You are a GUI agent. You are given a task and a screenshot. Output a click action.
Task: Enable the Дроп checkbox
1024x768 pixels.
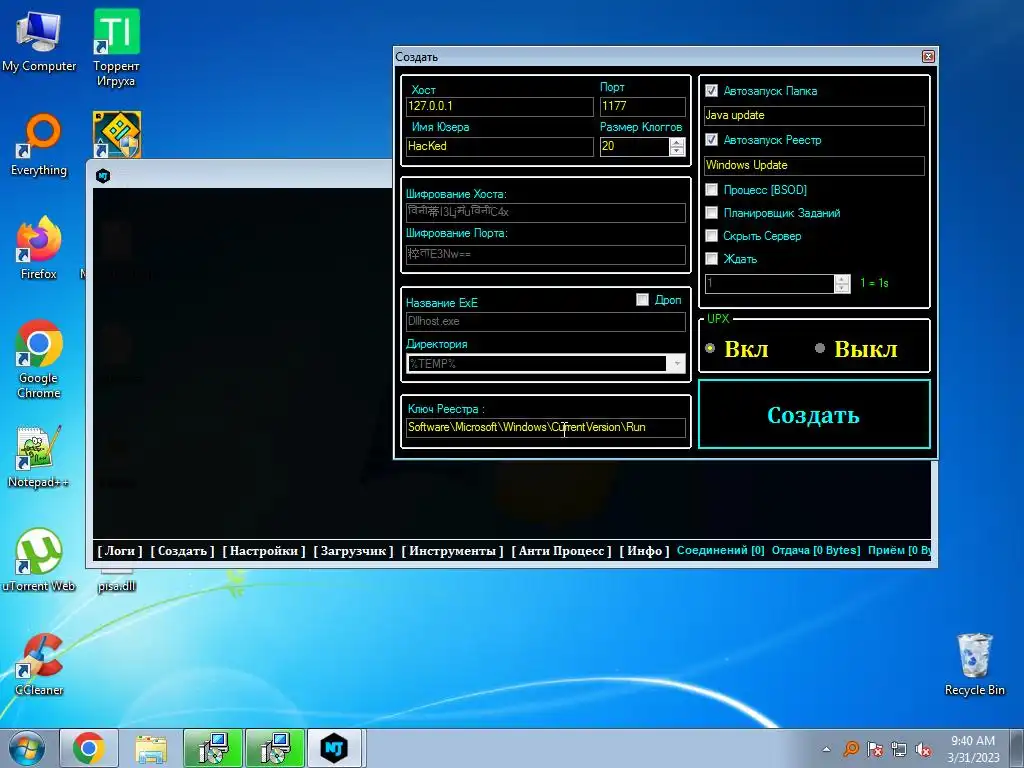tap(643, 300)
